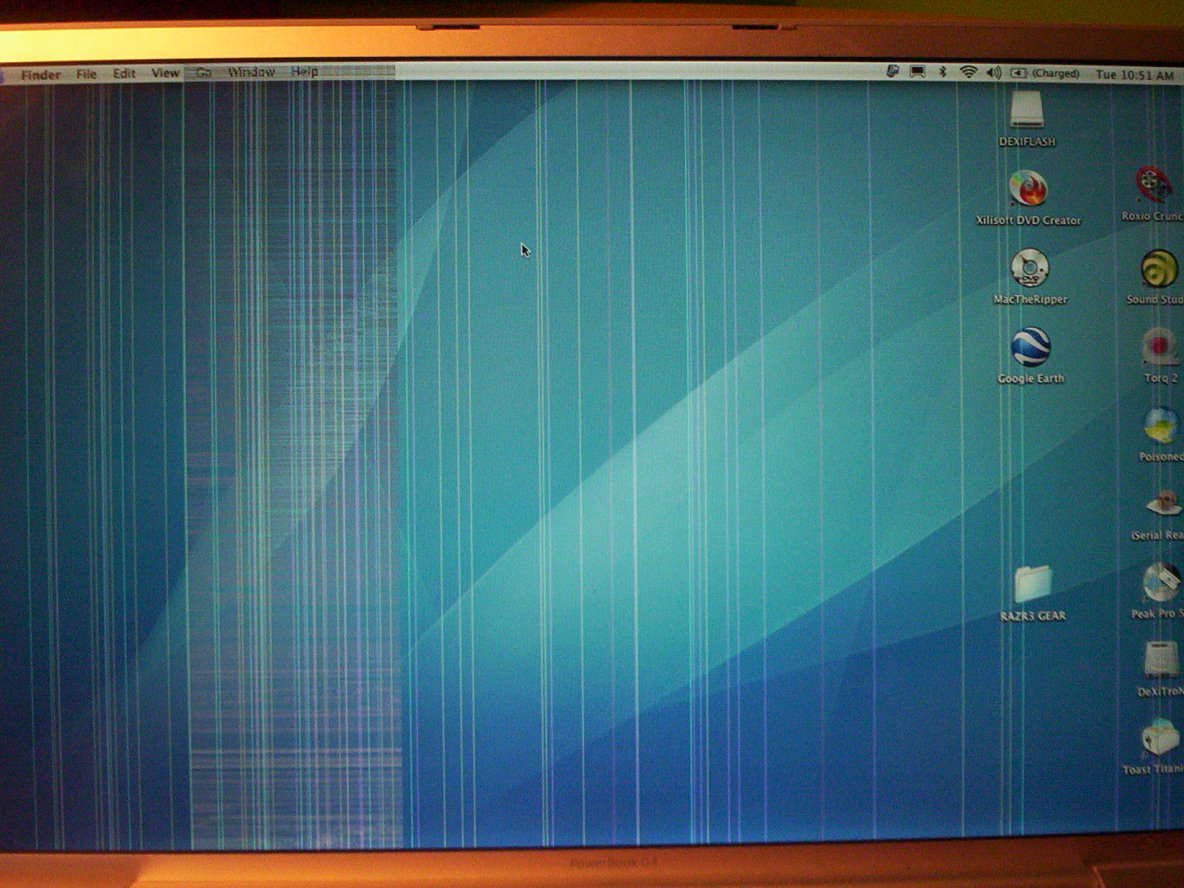Select the Sound Studio icon
This screenshot has width=1184, height=888.
(x=1158, y=269)
